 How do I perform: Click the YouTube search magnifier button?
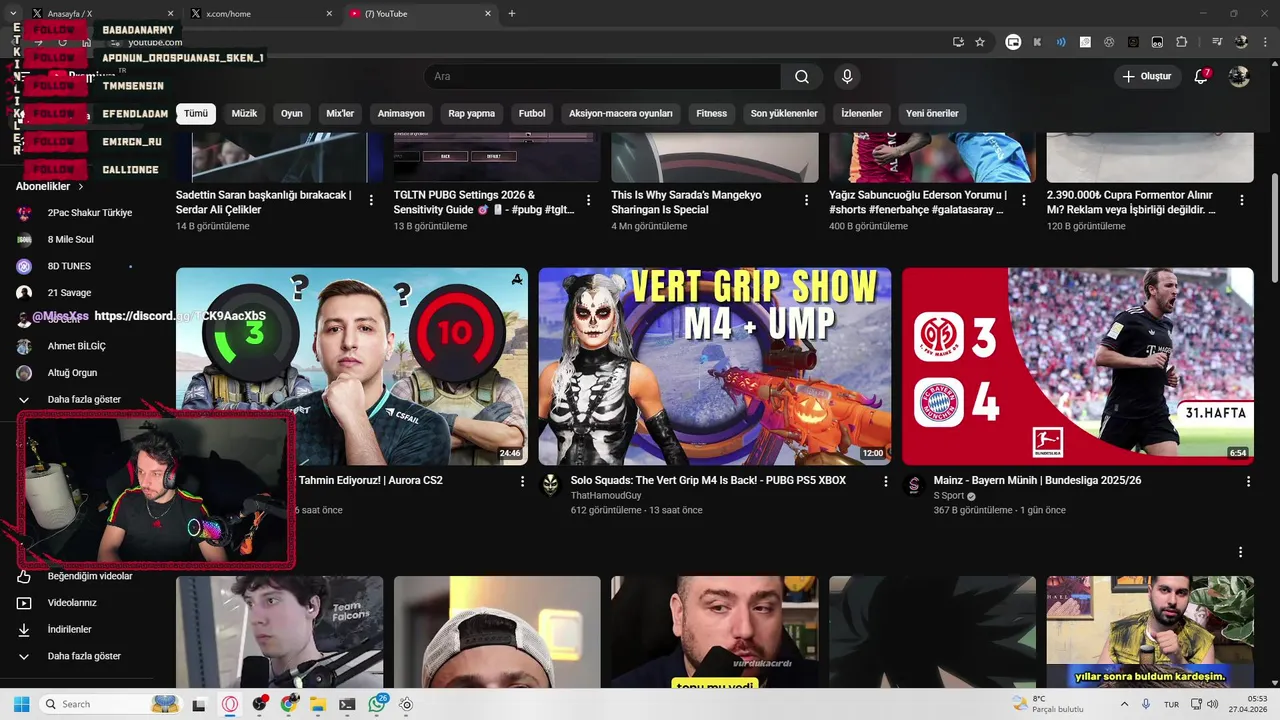click(x=802, y=77)
